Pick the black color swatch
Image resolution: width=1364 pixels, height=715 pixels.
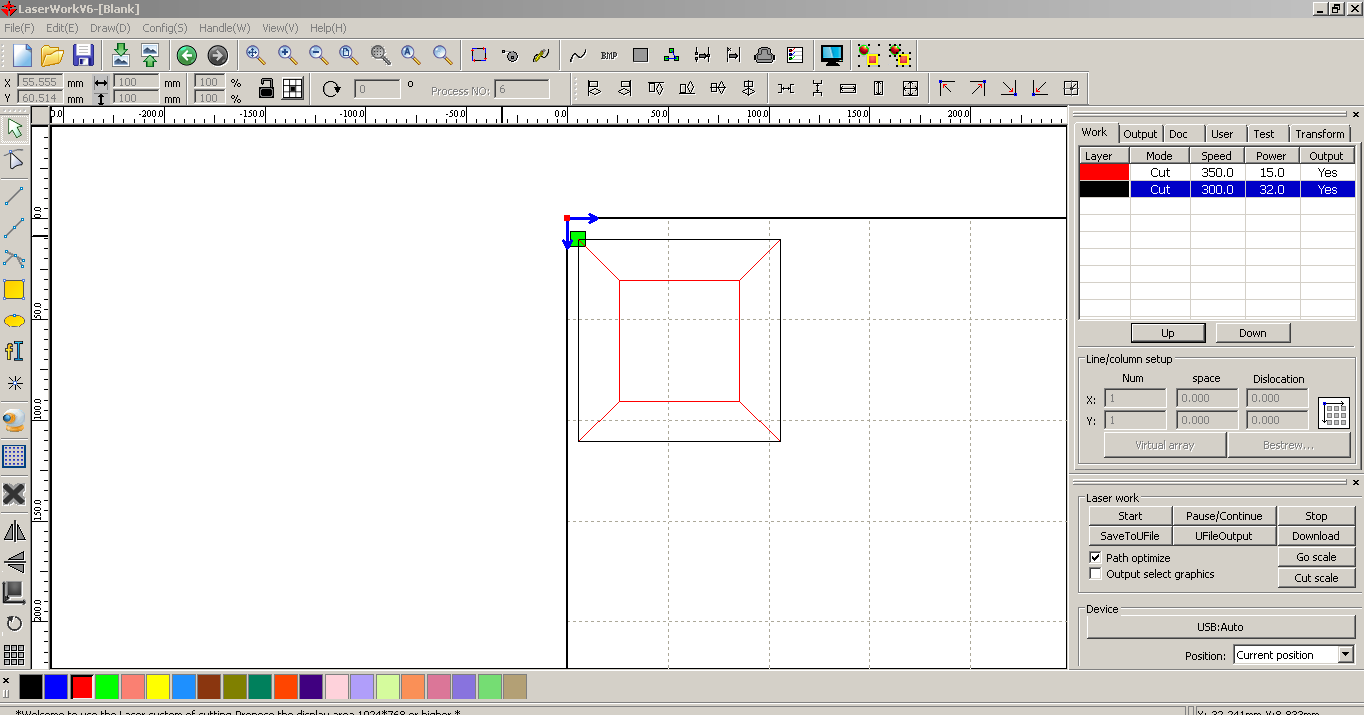click(31, 686)
